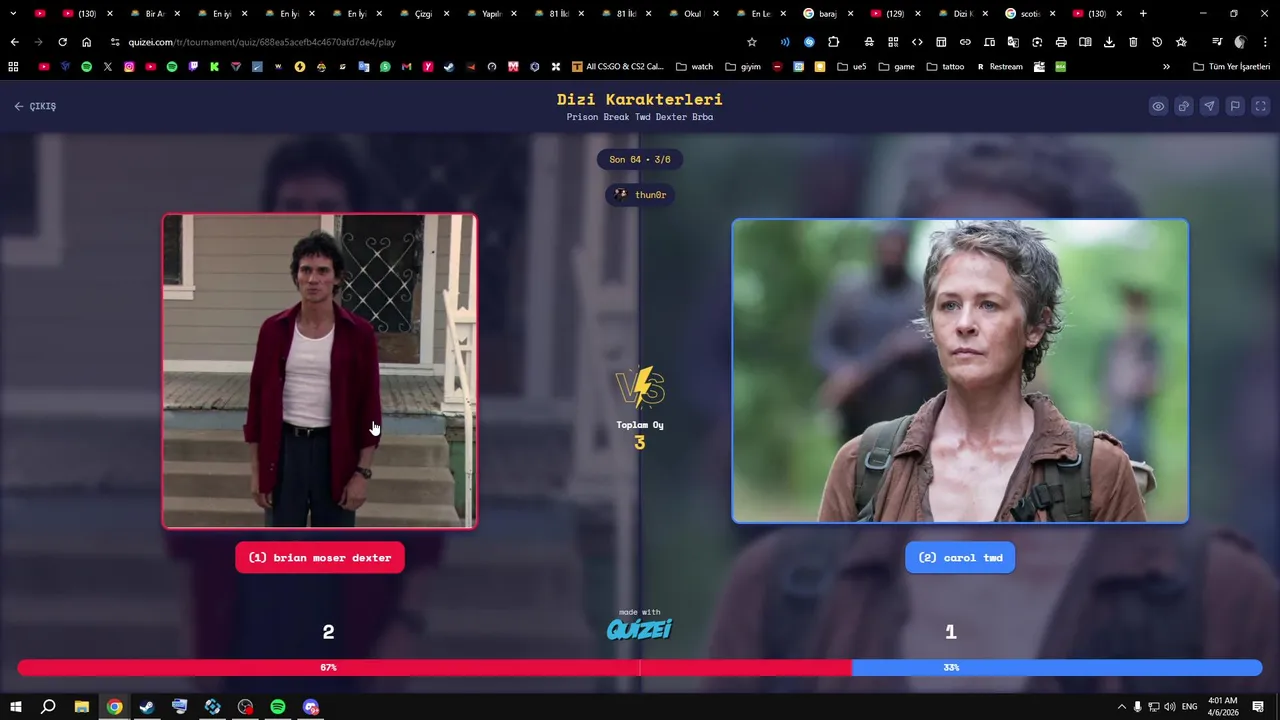
Task: Open the tattoo bookmarks folder
Action: coord(946,67)
